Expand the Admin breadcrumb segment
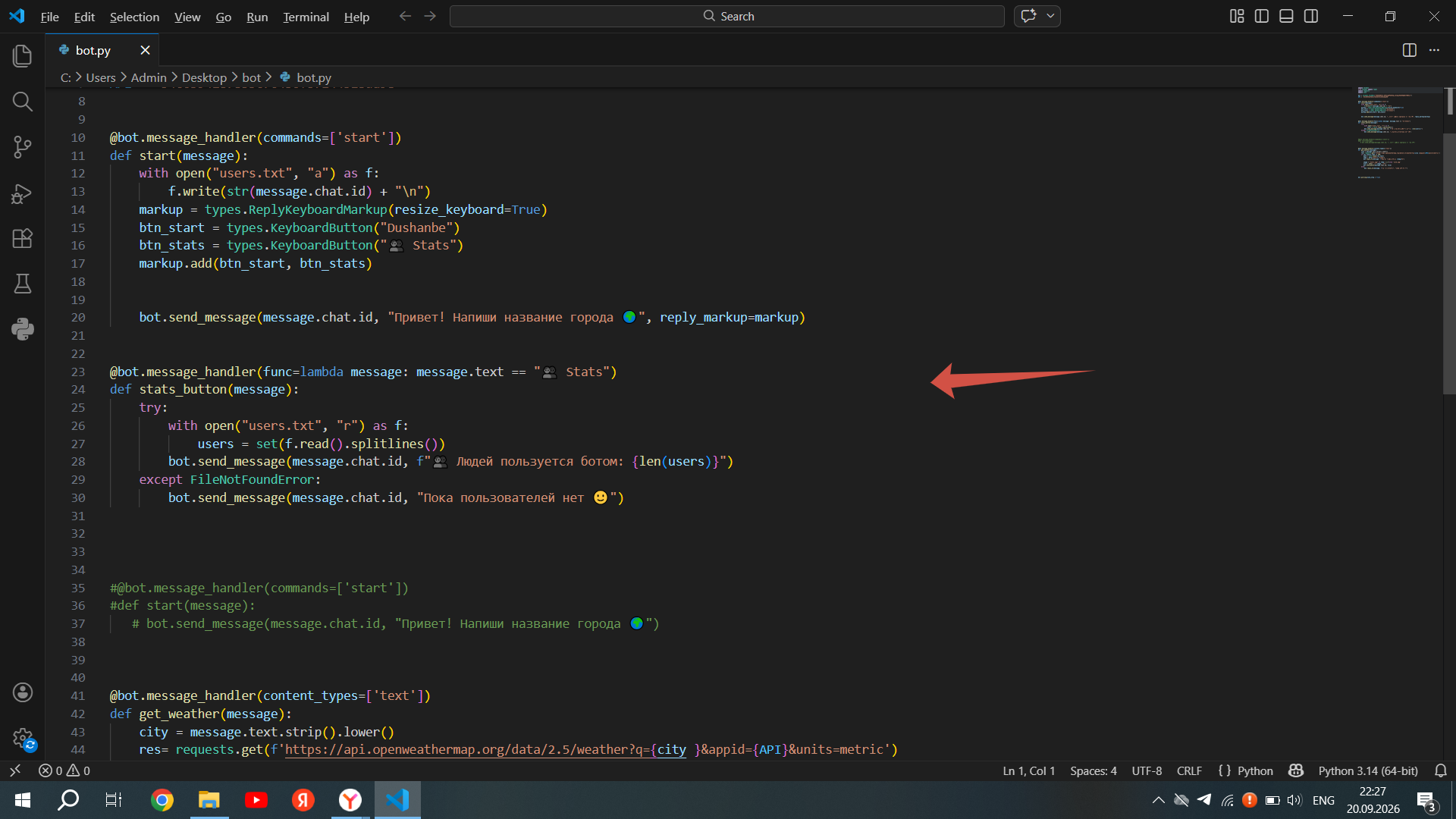The width and height of the screenshot is (1456, 819). 149,77
